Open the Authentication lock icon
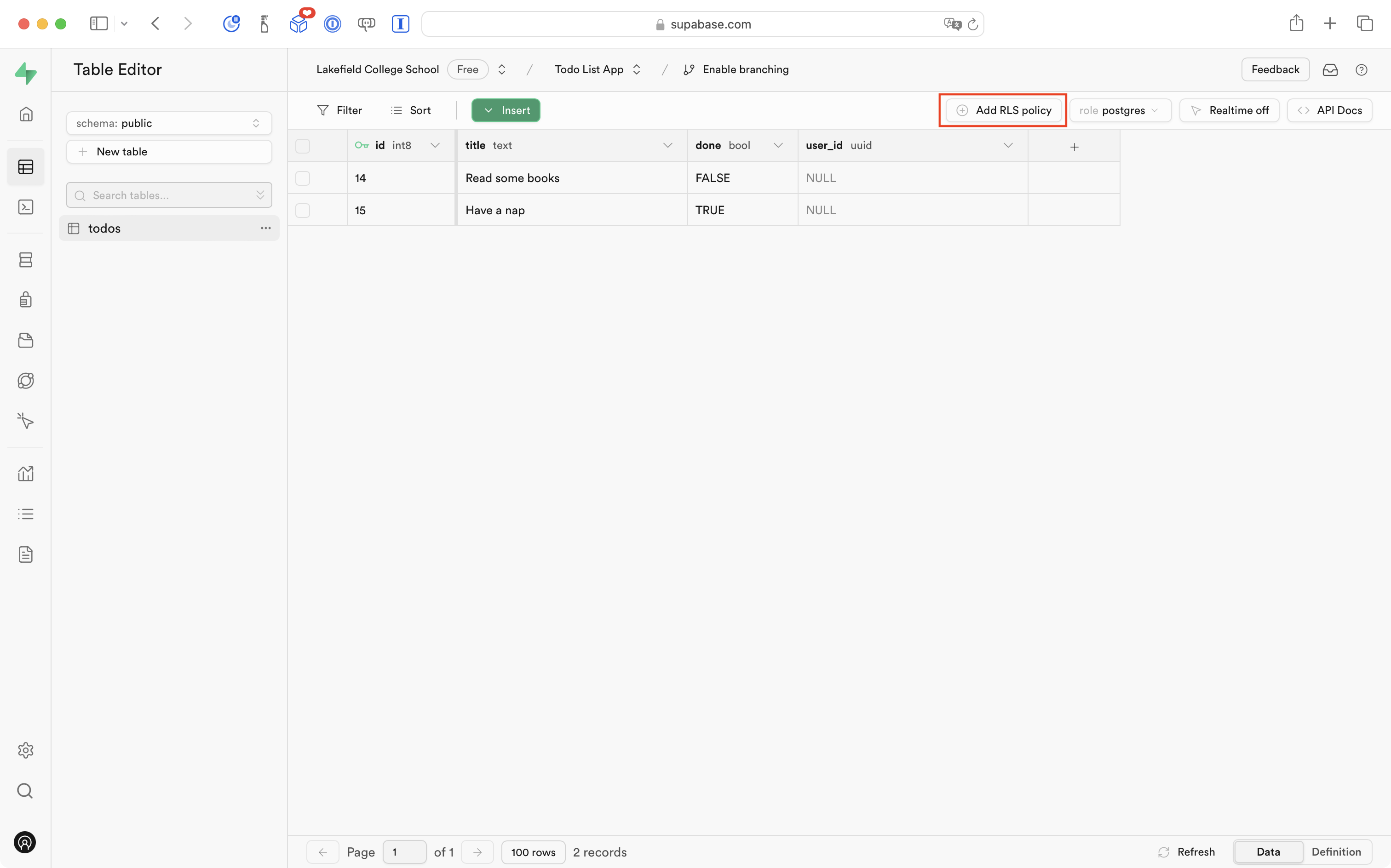 click(x=26, y=300)
